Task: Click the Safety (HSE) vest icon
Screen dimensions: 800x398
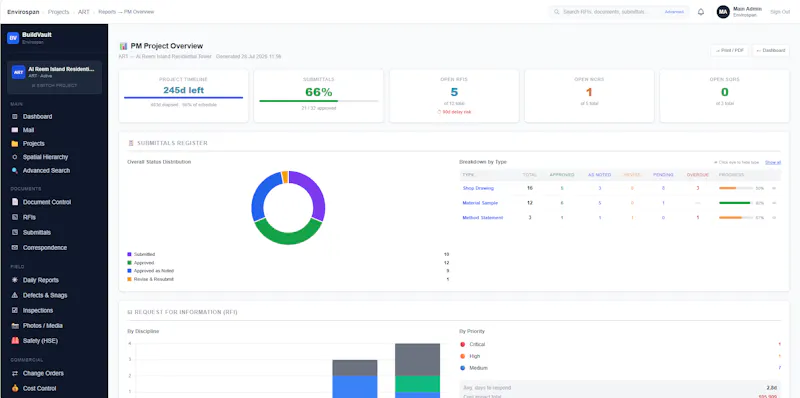Action: (x=14, y=341)
